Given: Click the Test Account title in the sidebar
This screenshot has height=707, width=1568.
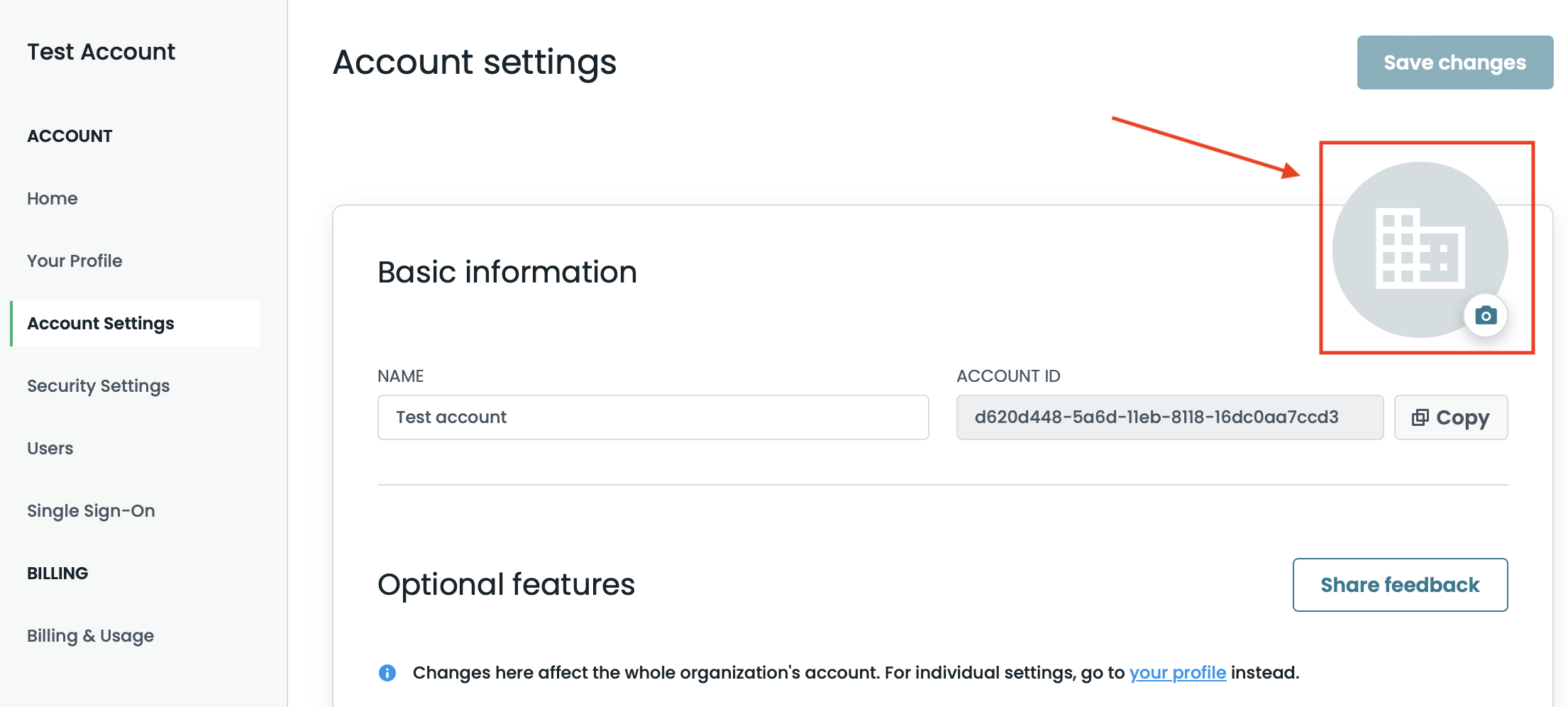Looking at the screenshot, I should click(x=101, y=52).
